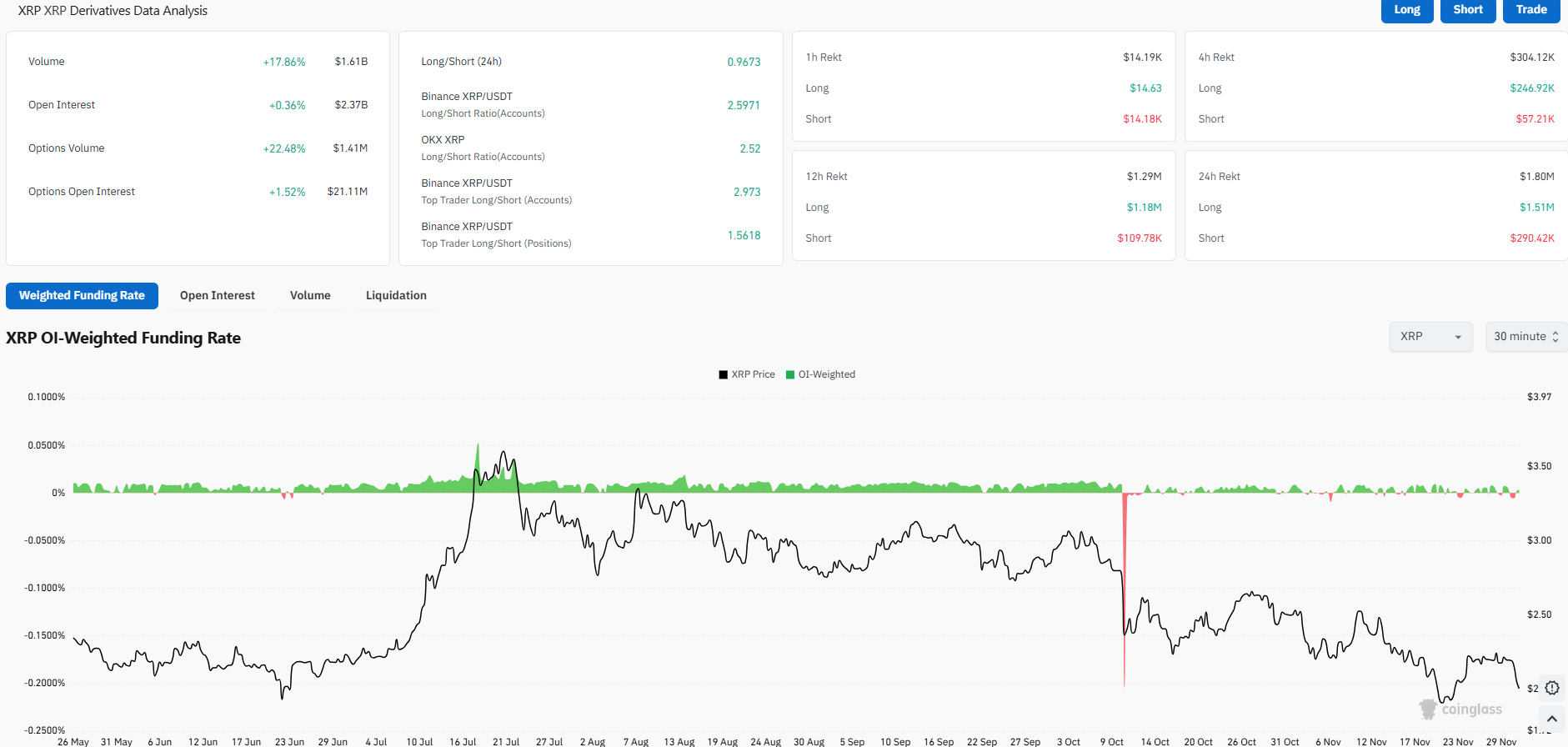Click the black XRP Price legend swatch
Screen dimensions: 1568x747
tap(724, 374)
